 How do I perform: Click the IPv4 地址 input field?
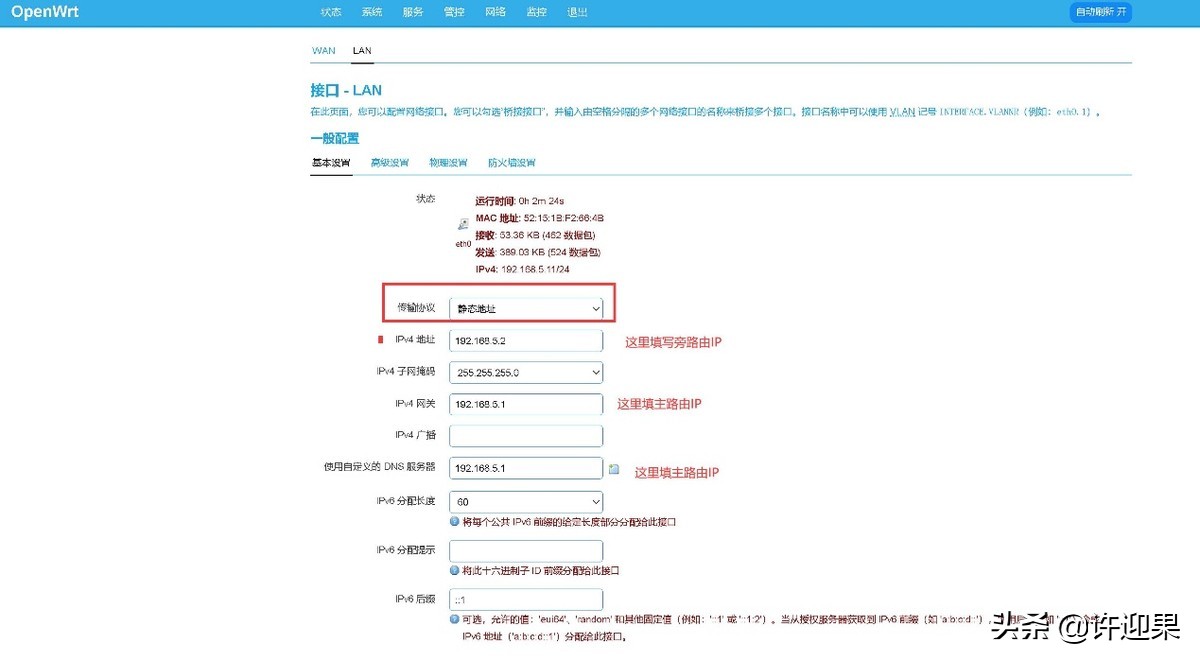(x=525, y=339)
